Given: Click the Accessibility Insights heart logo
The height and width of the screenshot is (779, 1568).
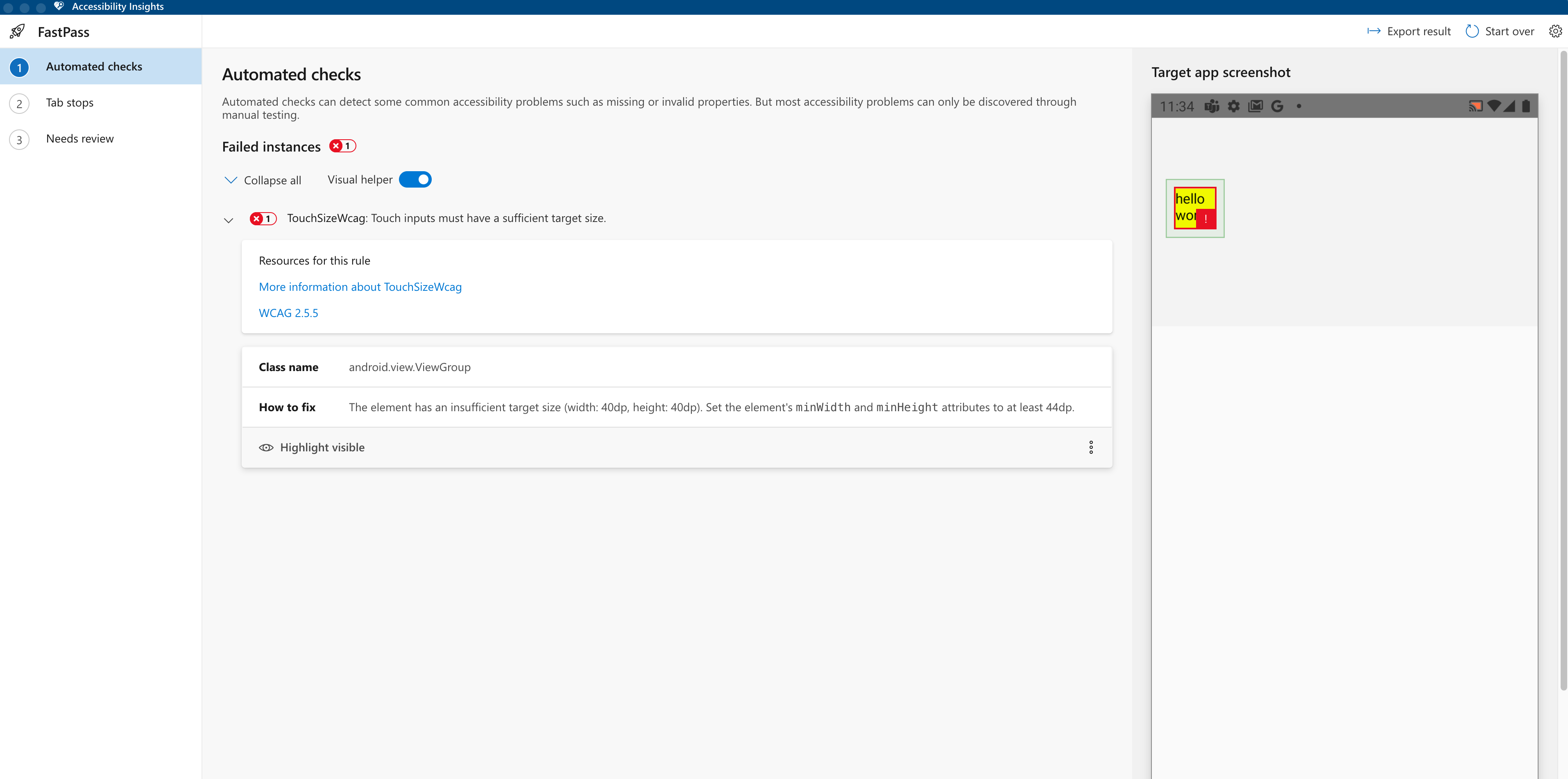Looking at the screenshot, I should tap(59, 7).
